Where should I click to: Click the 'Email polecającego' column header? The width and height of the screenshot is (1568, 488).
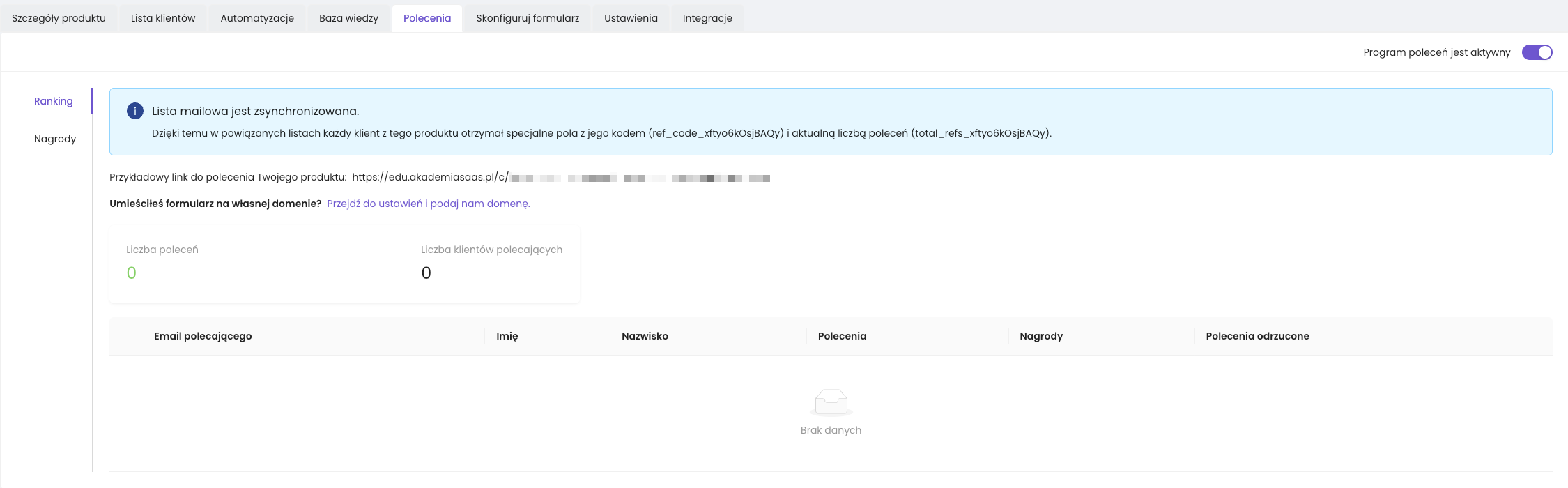(203, 336)
